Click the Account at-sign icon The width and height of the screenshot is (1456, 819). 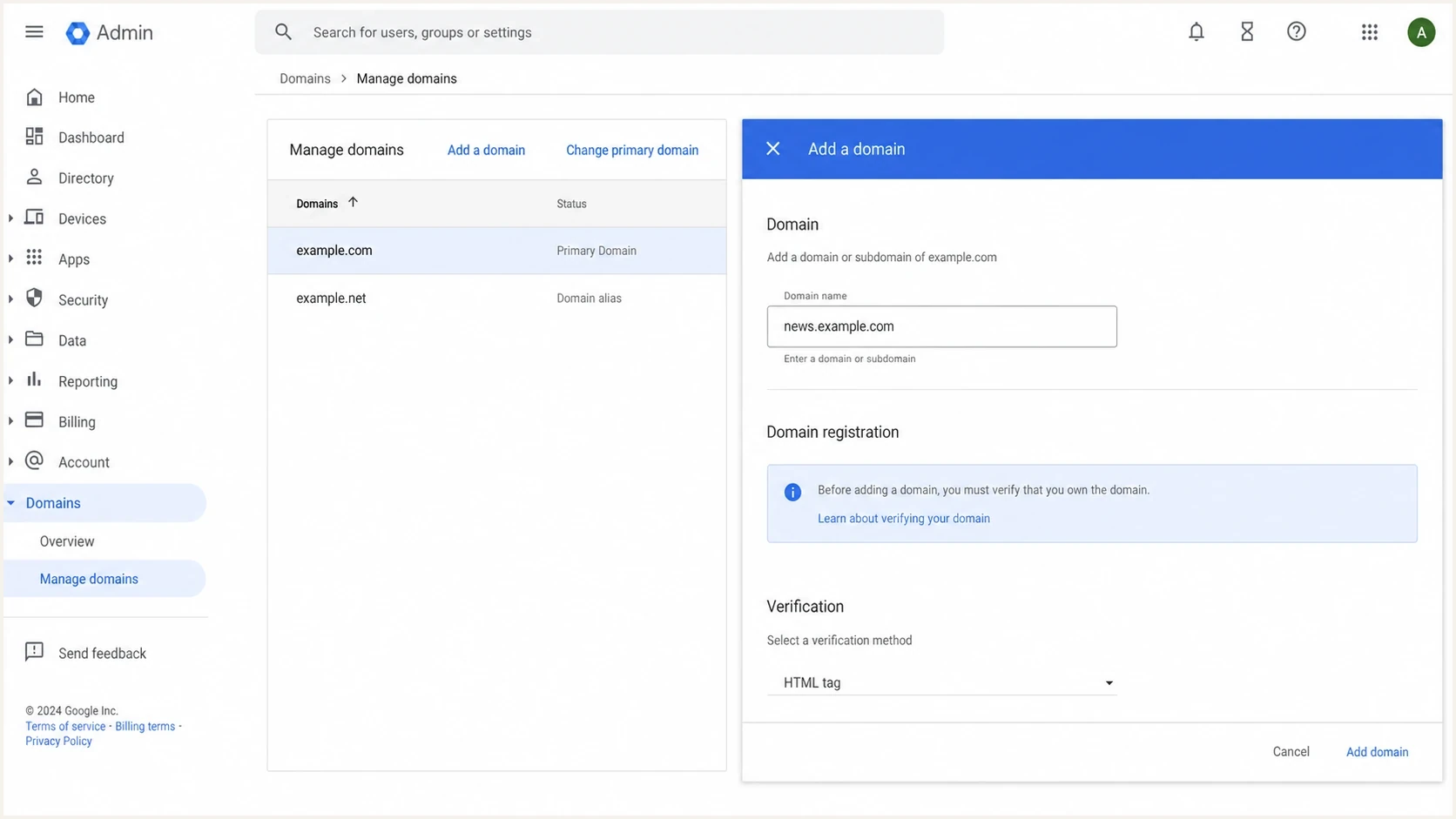34,461
